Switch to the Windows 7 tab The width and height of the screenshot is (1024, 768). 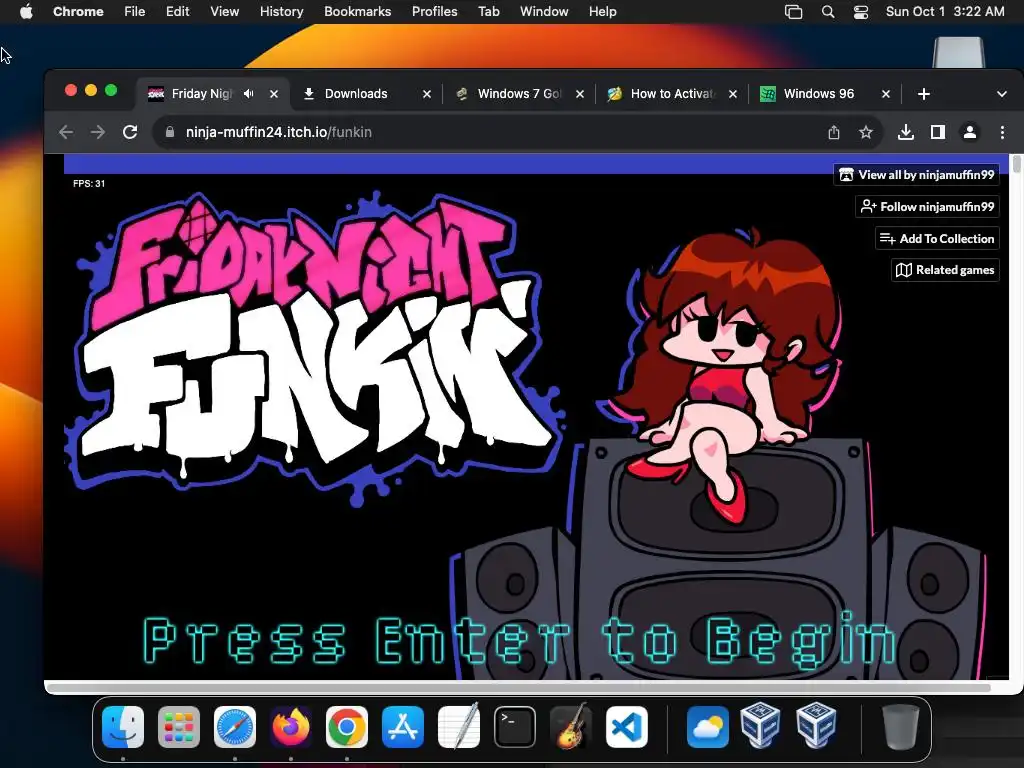click(x=519, y=94)
